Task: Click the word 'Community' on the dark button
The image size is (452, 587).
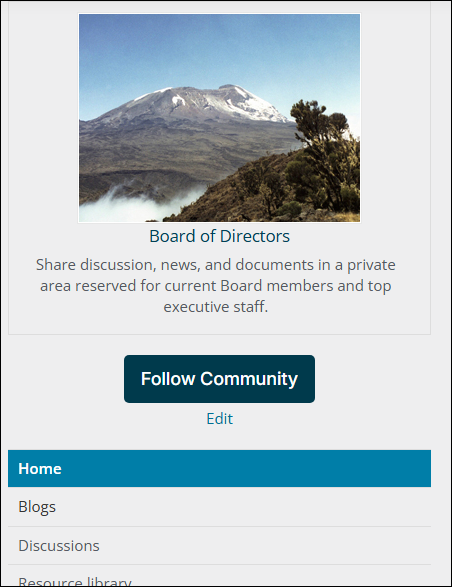Action: [249, 379]
